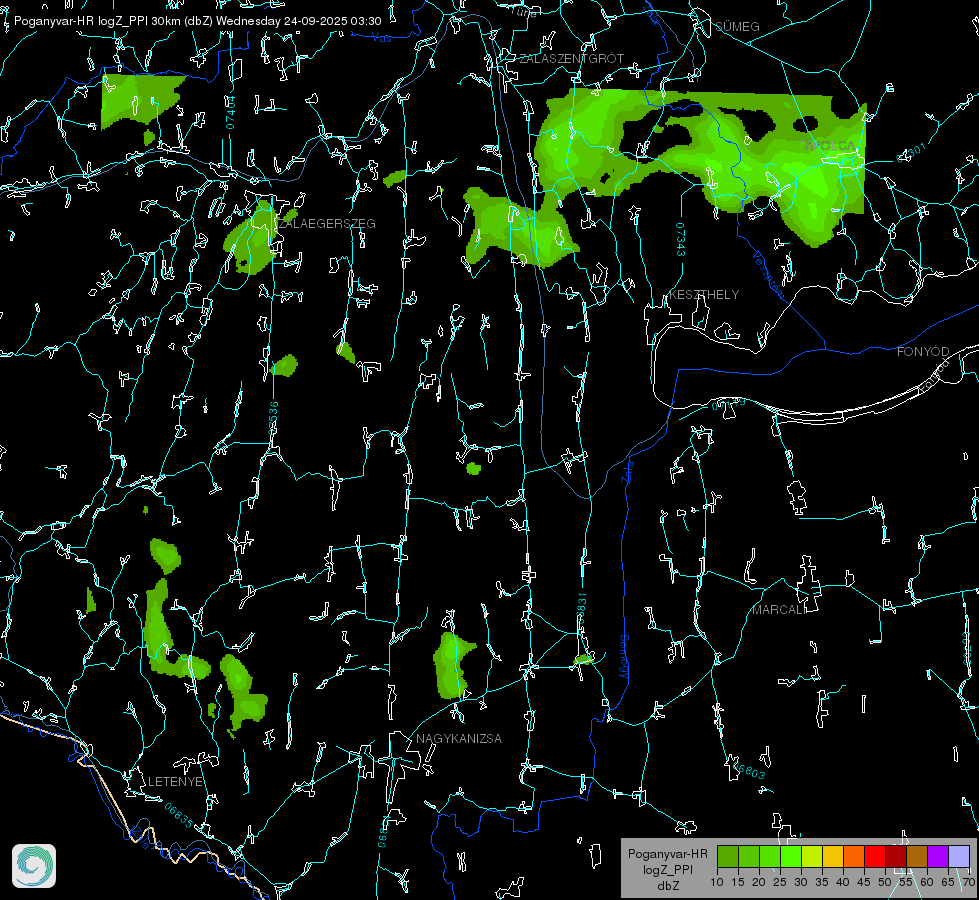Pick the 35-40 dBZ yellow swatch
The height and width of the screenshot is (900, 979).
tap(833, 856)
